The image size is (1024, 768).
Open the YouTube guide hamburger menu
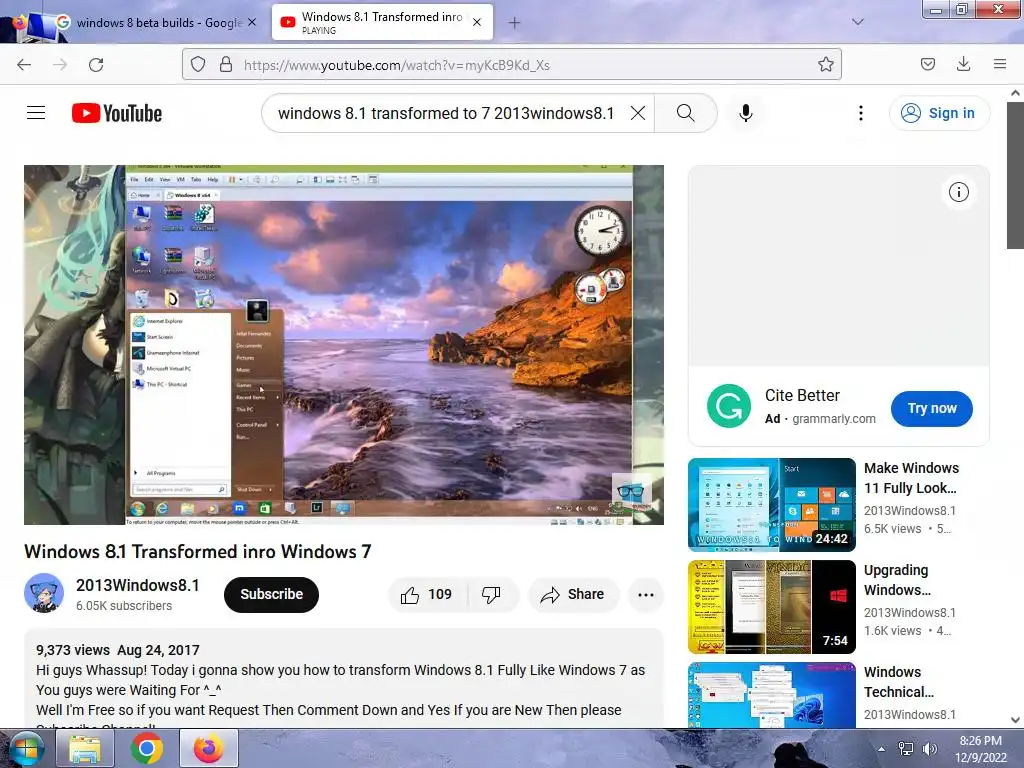pos(36,113)
